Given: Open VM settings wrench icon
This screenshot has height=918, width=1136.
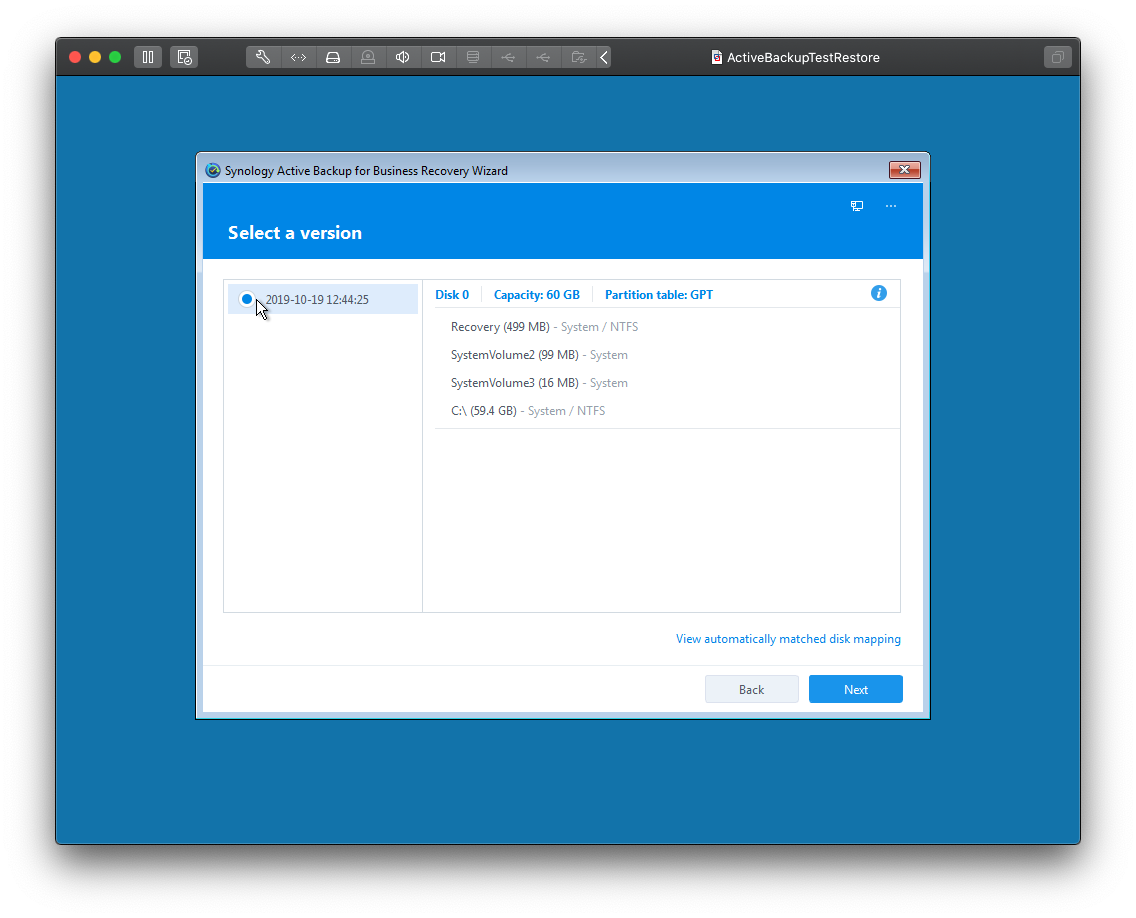Looking at the screenshot, I should tap(263, 57).
